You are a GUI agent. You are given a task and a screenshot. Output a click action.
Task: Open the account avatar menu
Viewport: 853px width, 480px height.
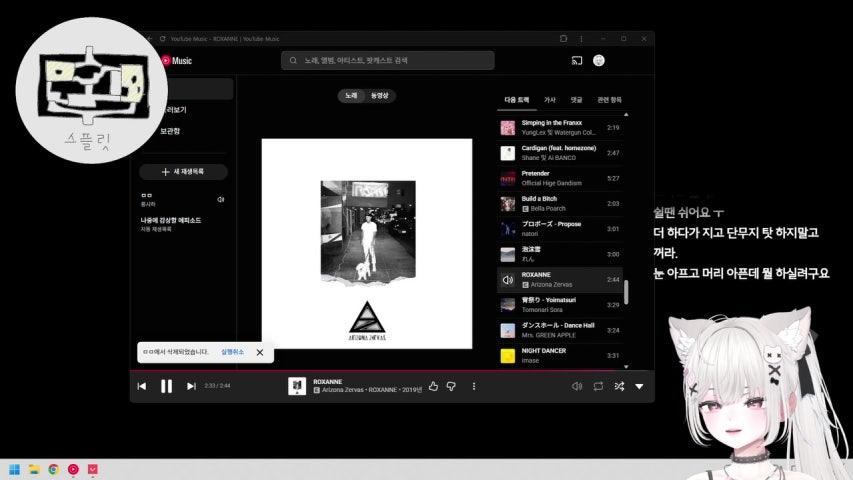[x=598, y=60]
